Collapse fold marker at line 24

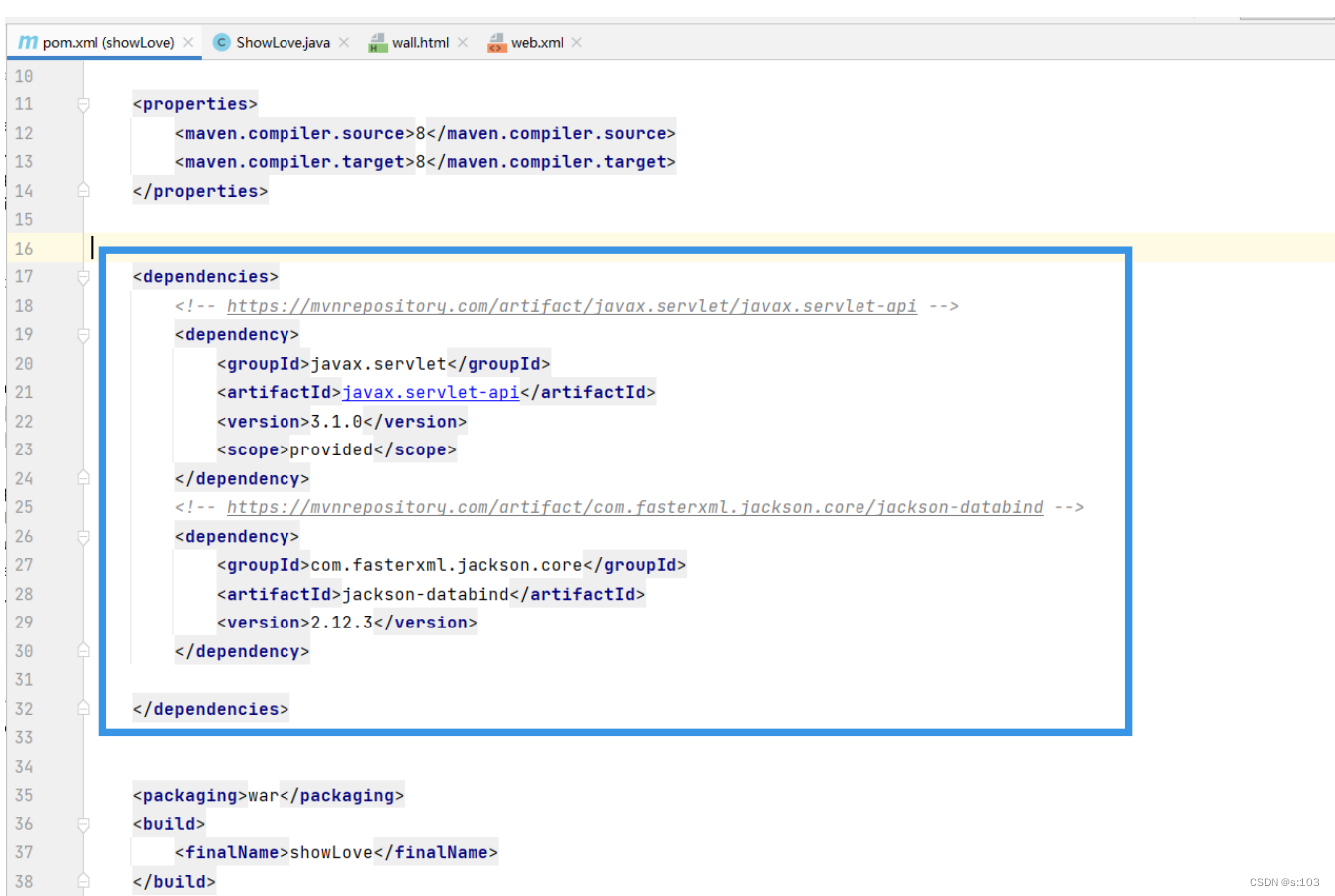[x=84, y=478]
